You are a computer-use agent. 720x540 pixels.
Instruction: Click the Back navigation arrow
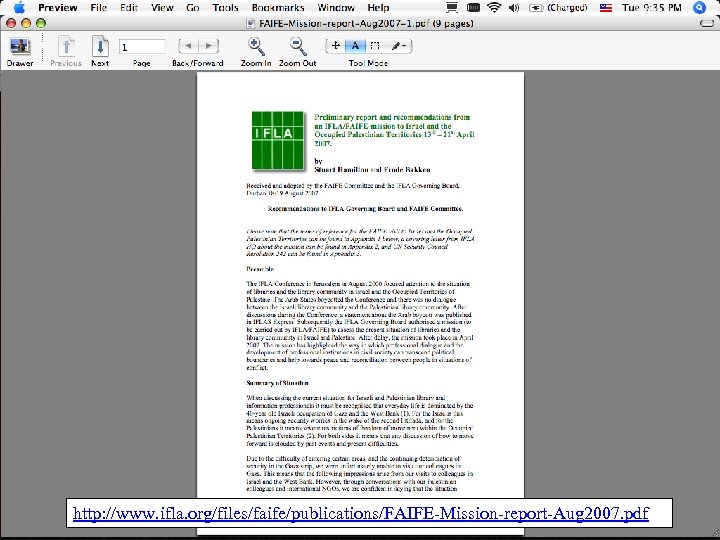click(x=188, y=46)
